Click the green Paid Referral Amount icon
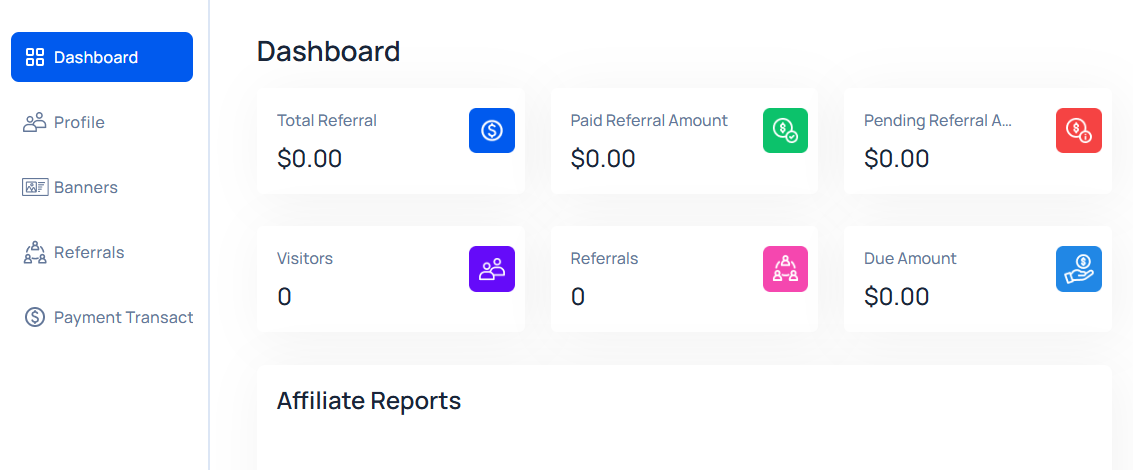This screenshot has width=1133, height=470. [x=785, y=131]
